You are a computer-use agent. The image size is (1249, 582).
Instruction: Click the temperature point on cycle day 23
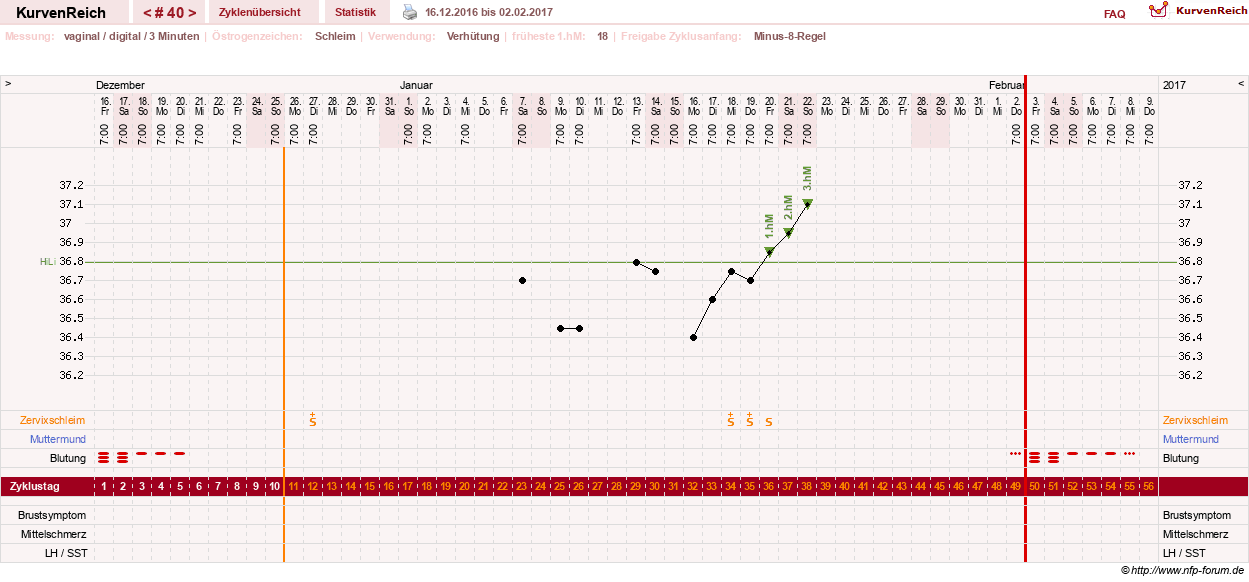(522, 280)
